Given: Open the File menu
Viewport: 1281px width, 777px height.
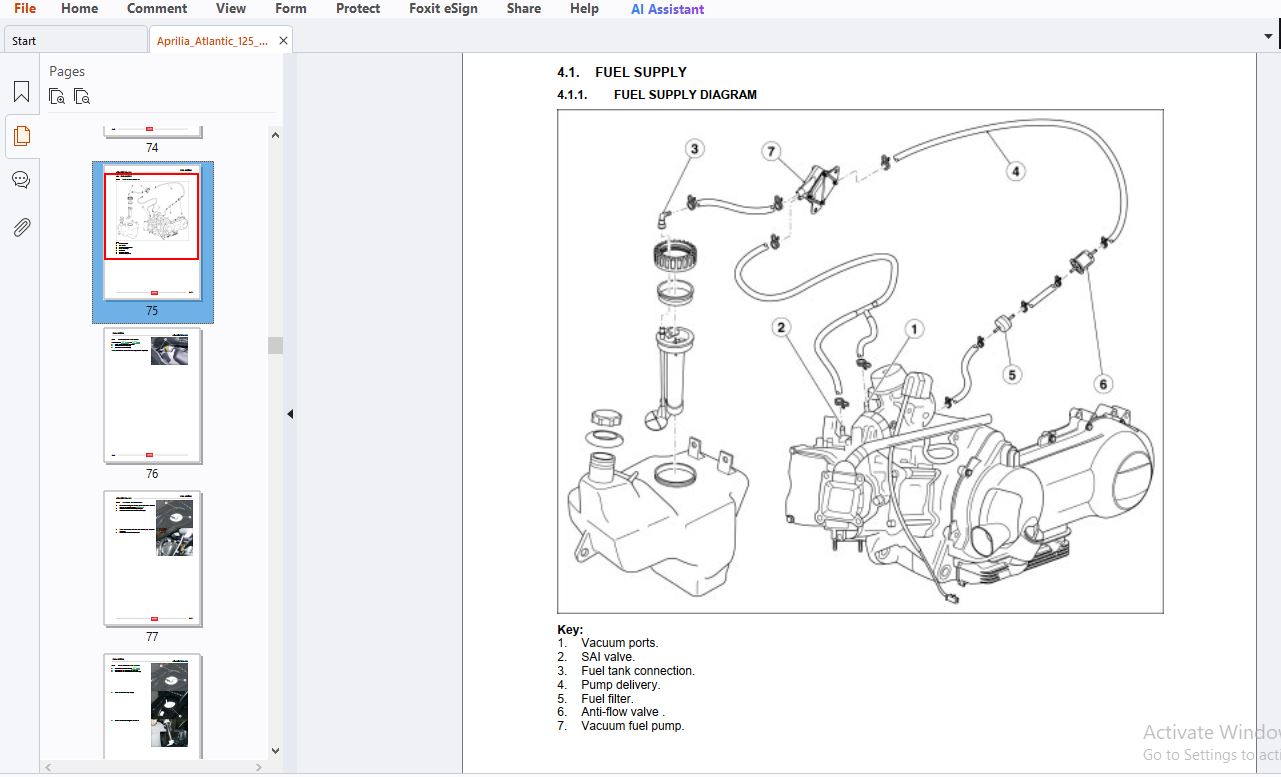Looking at the screenshot, I should coord(25,9).
